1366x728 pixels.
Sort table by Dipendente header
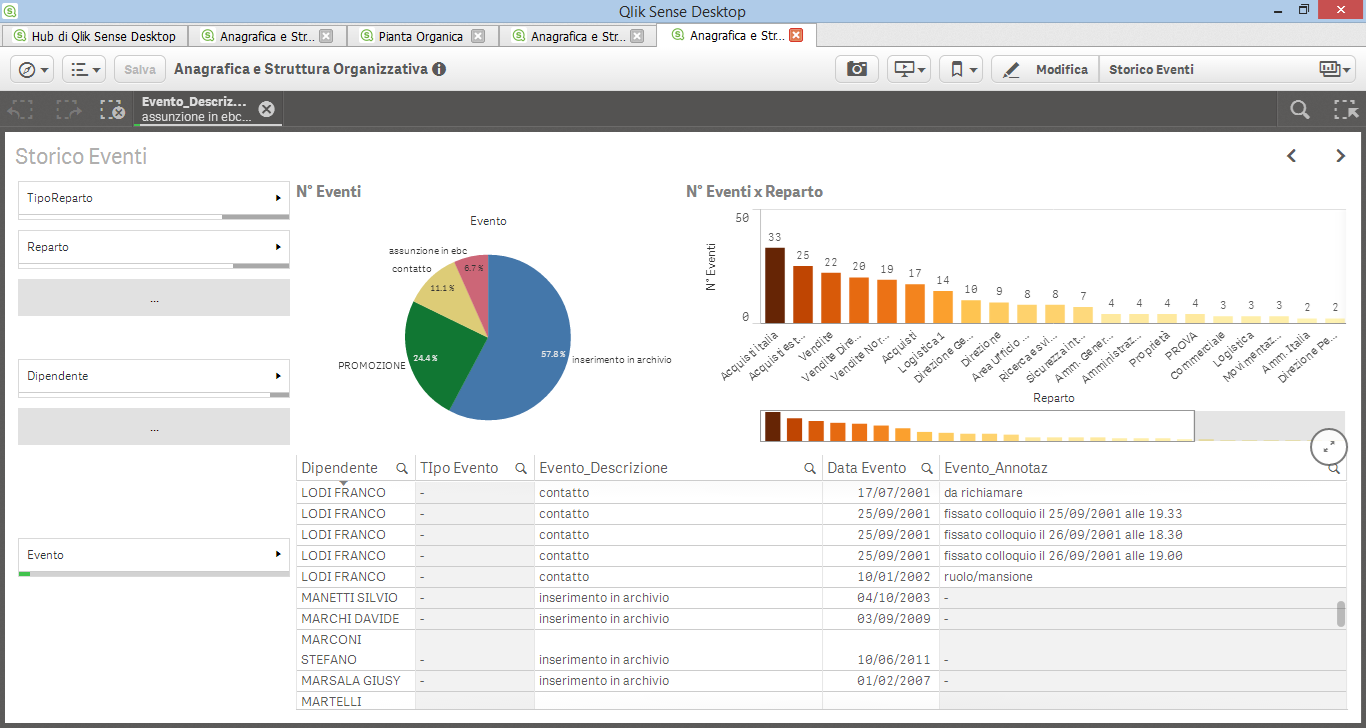339,468
